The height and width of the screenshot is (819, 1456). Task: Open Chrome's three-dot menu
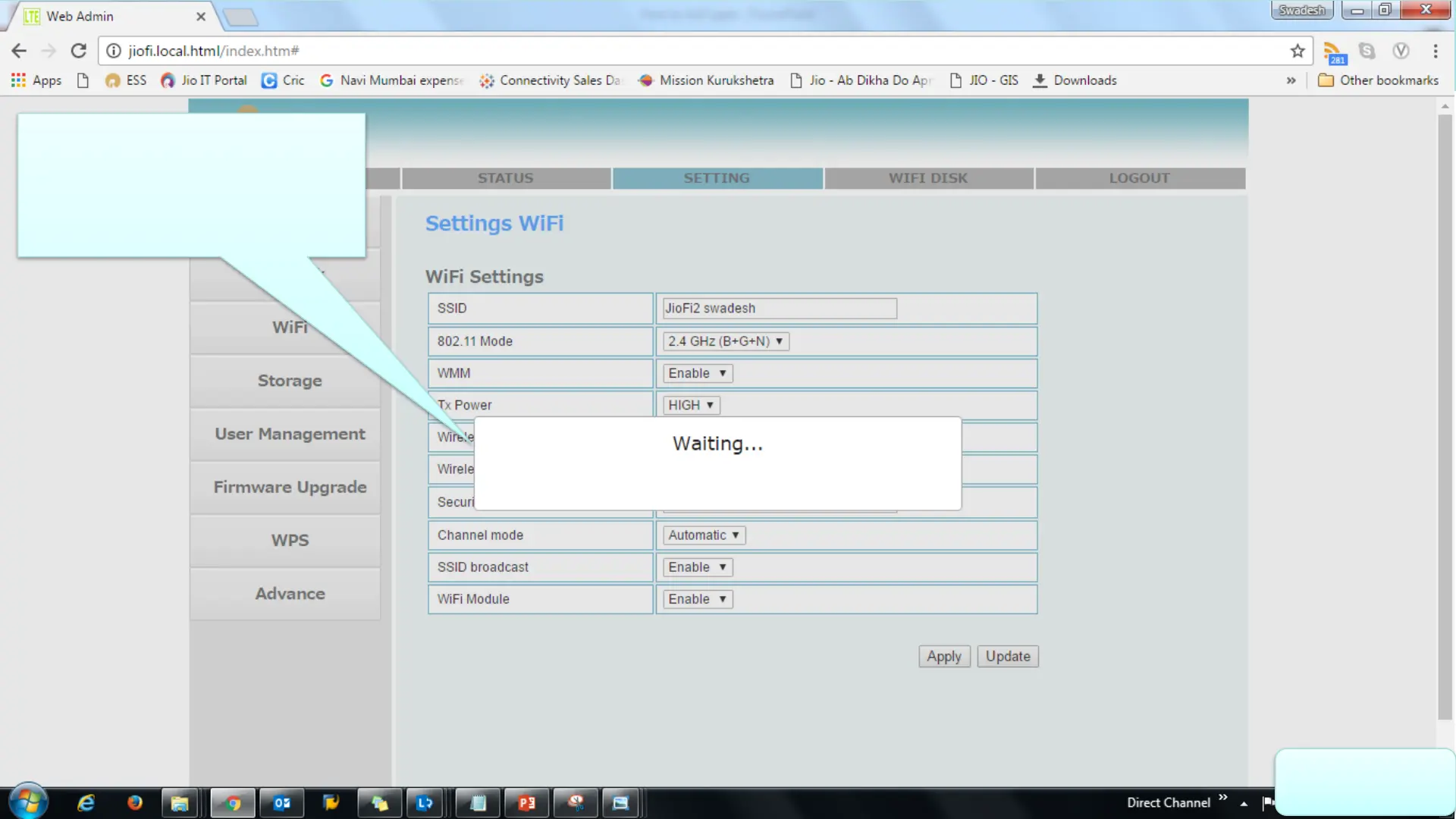pos(1436,51)
